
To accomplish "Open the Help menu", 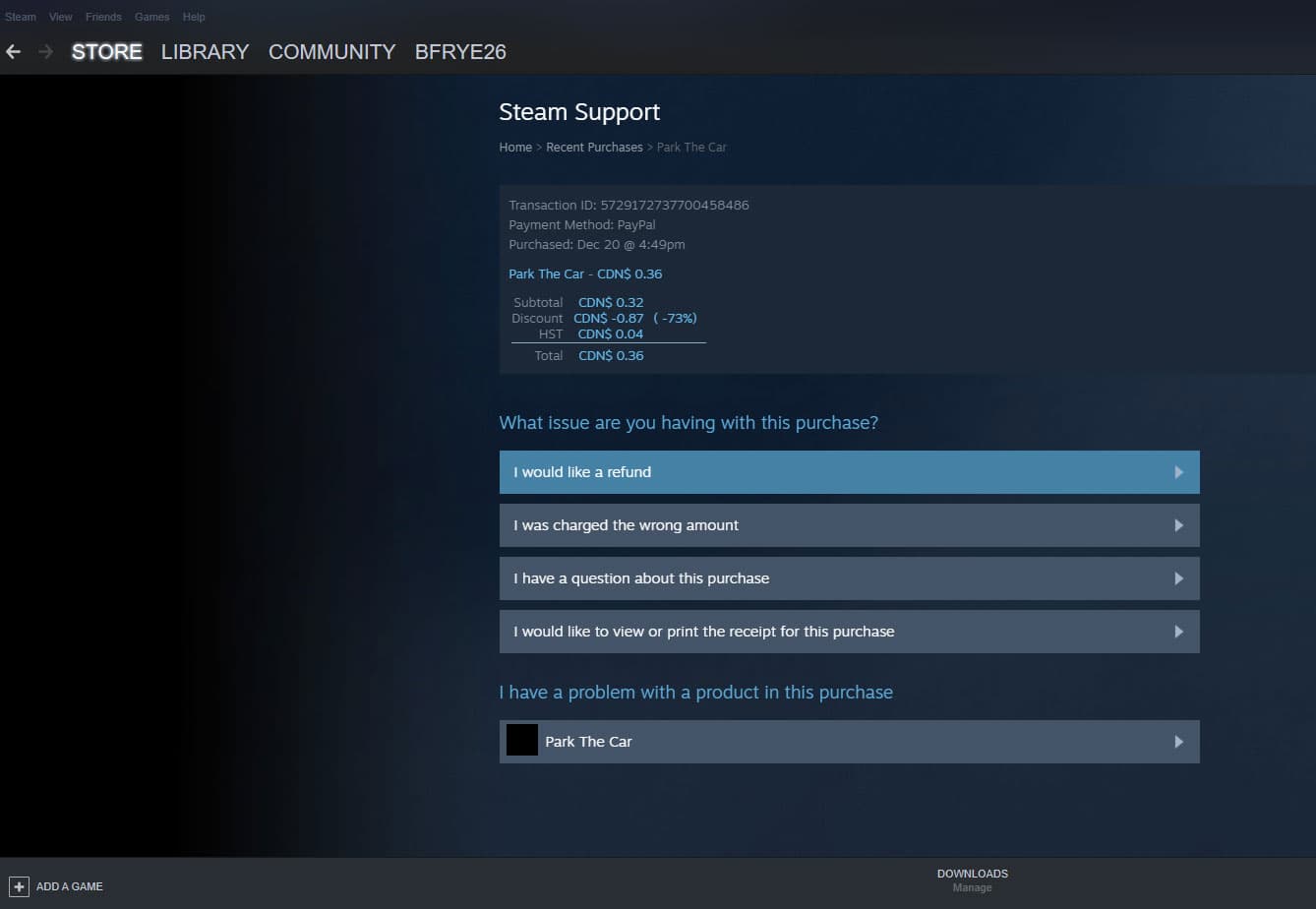I will pyautogui.click(x=194, y=17).
